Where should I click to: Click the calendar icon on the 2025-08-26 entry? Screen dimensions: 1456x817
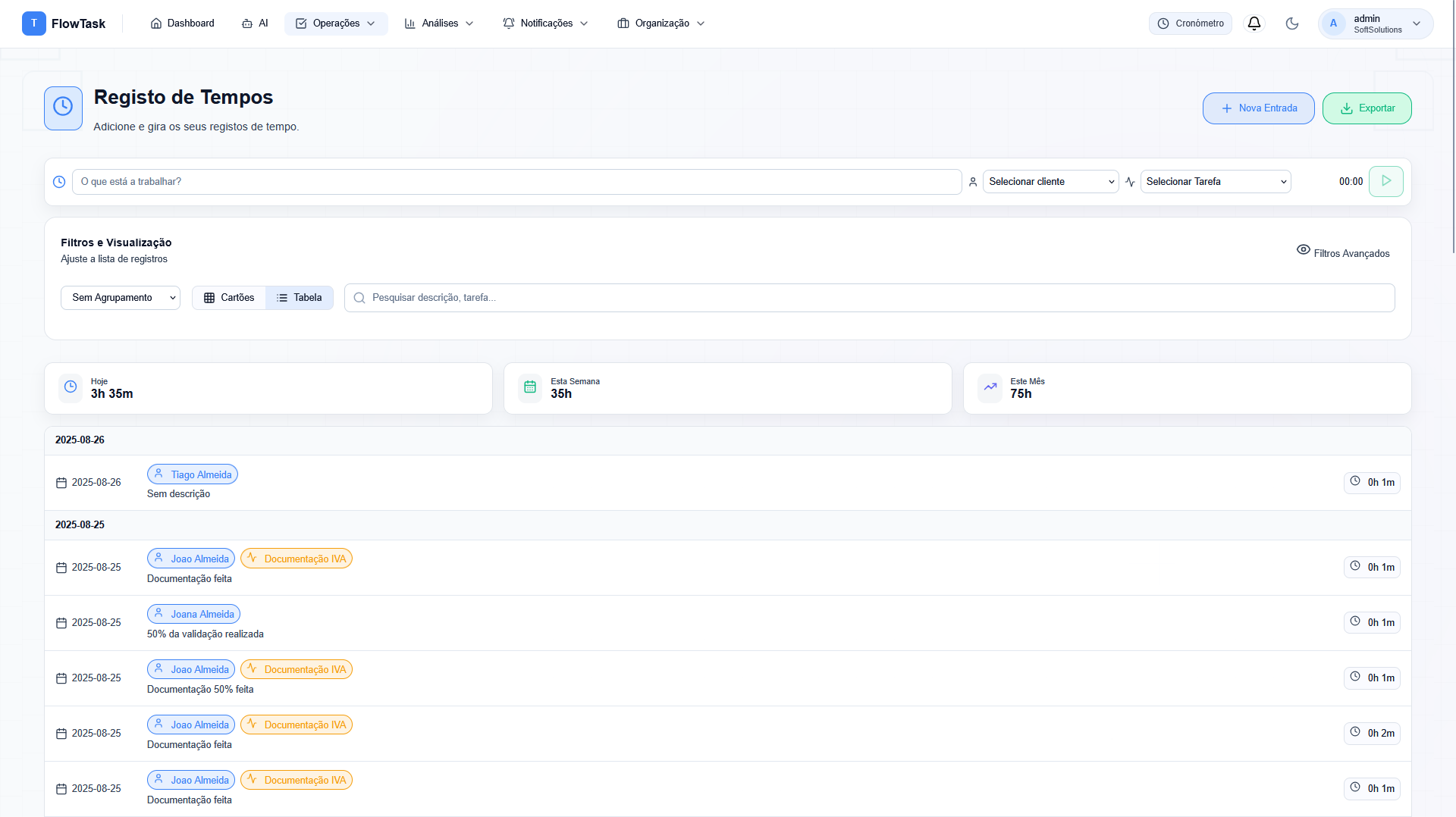(61, 483)
